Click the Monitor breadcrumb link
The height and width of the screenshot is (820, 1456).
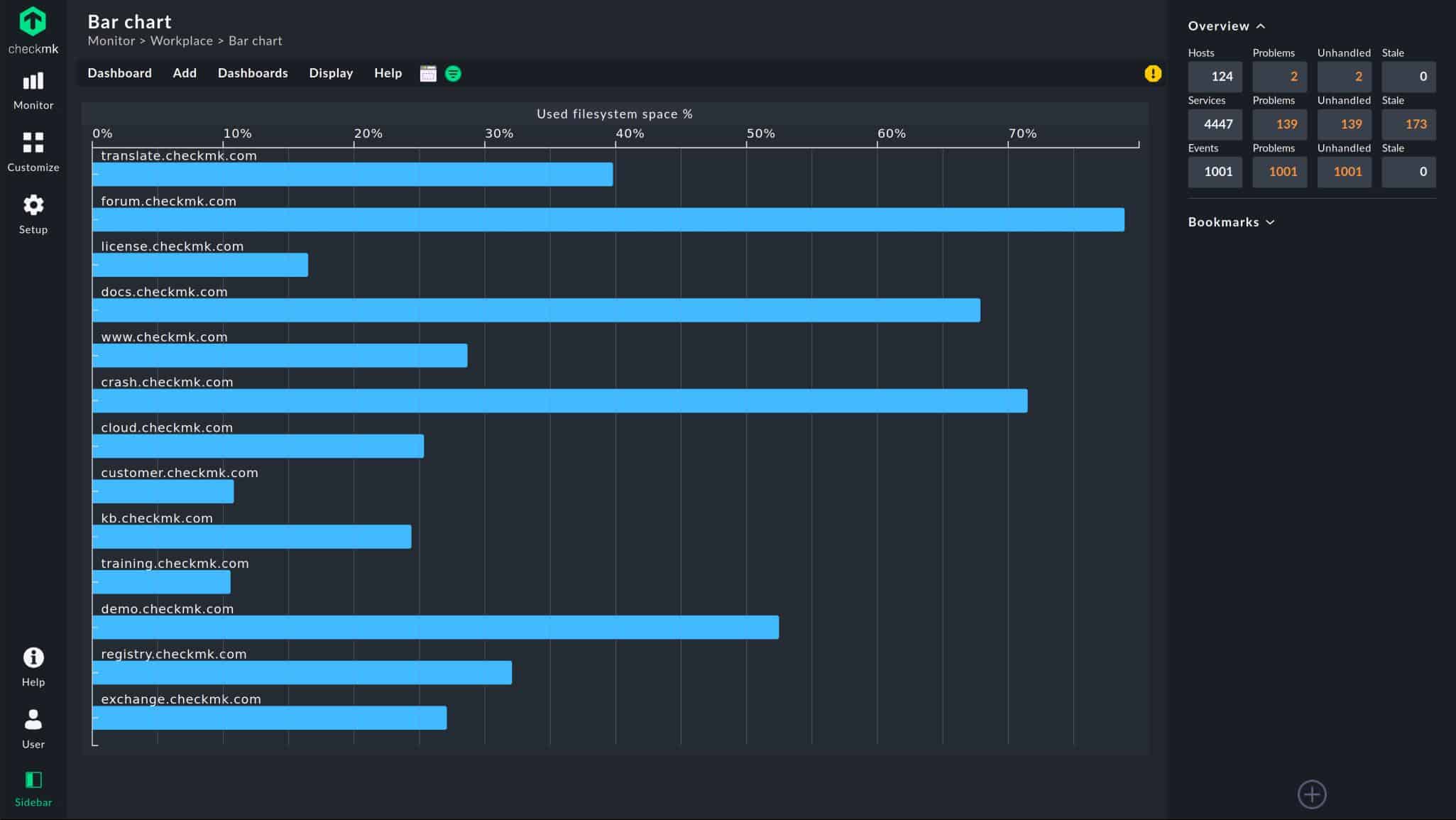pyautogui.click(x=111, y=40)
